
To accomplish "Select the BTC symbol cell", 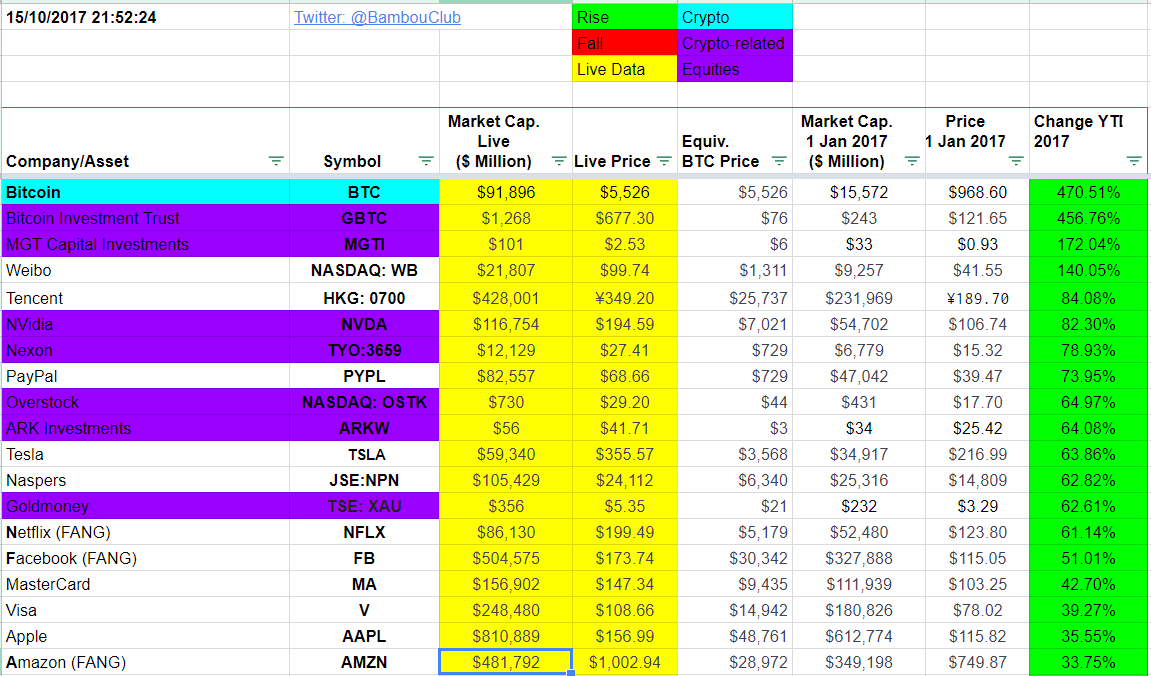I will 365,192.
